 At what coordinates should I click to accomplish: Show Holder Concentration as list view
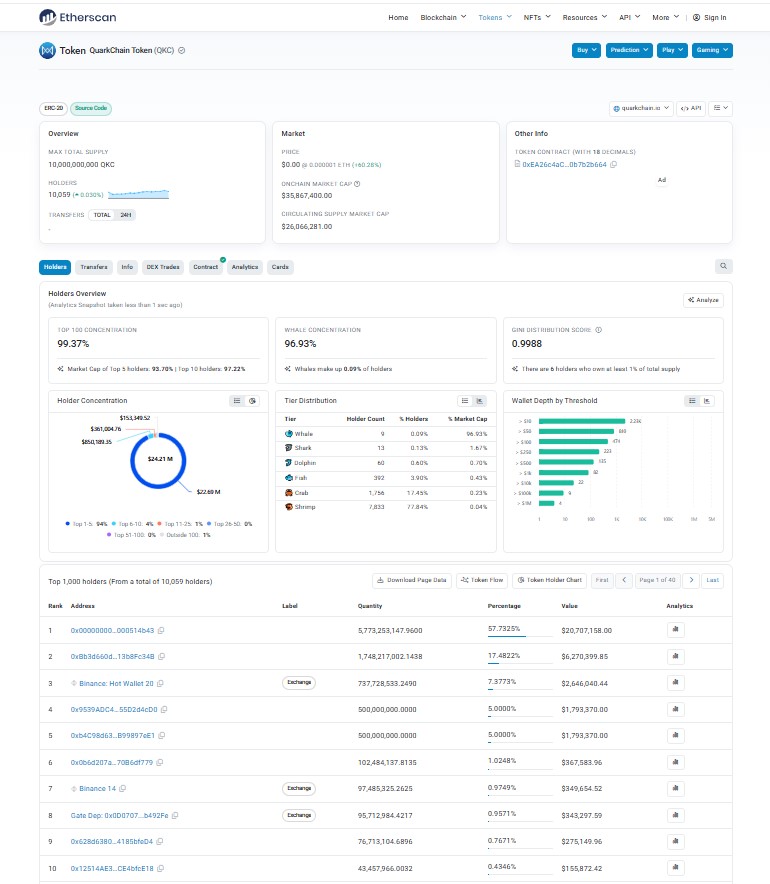pos(237,401)
